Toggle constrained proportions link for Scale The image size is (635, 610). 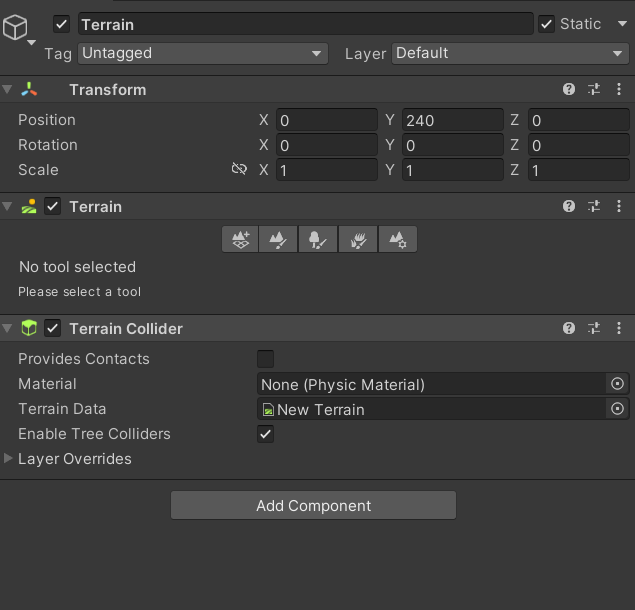[239, 168]
